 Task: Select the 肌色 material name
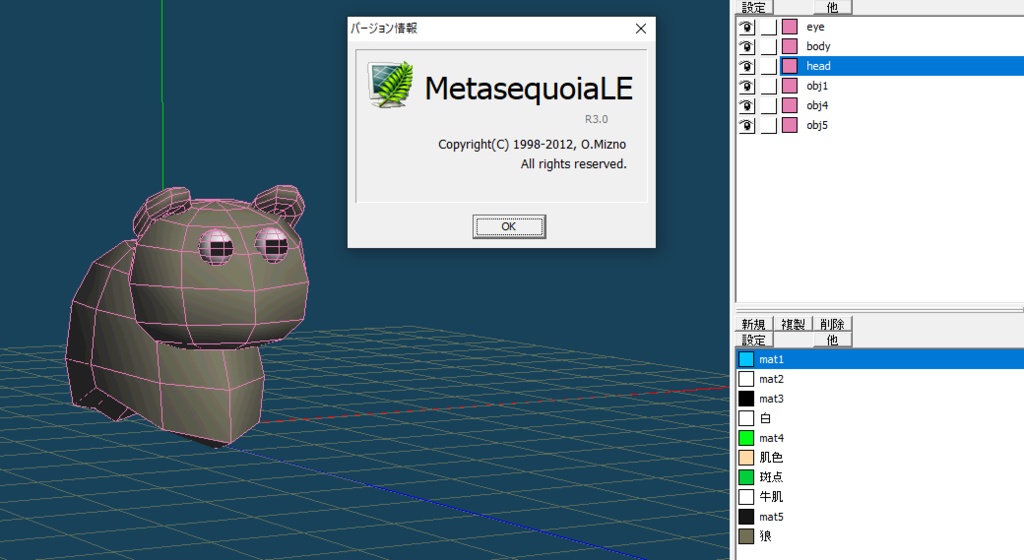(771, 458)
